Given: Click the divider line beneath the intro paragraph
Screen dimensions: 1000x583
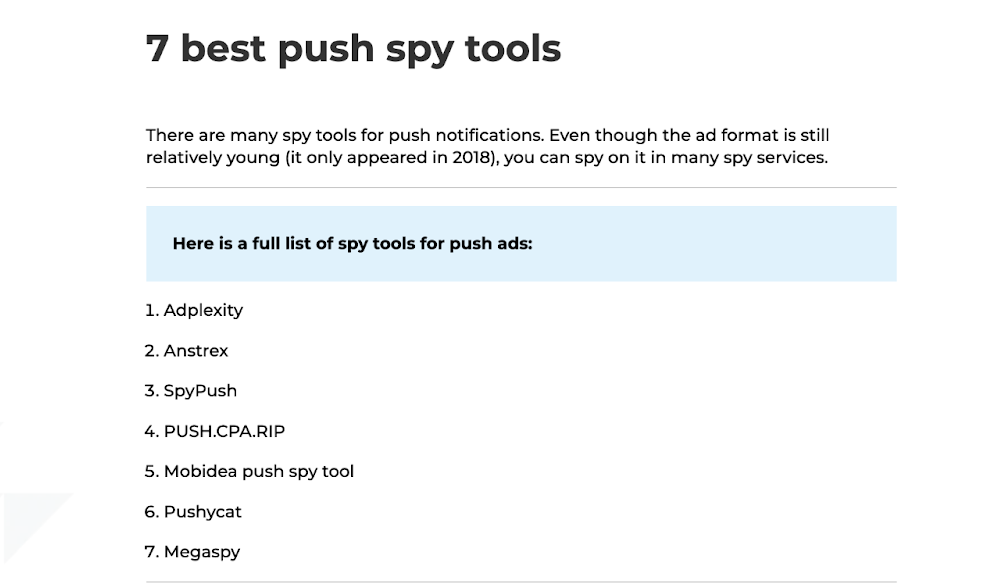Looking at the screenshot, I should click(x=521, y=188).
